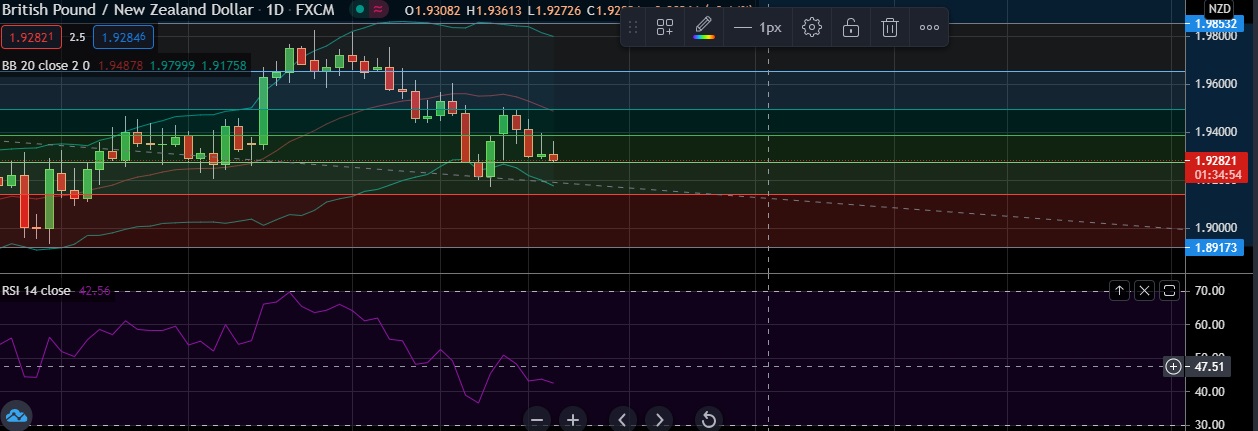Select the RSI 14 close legend
Screen dimensions: 1258x431
36,291
